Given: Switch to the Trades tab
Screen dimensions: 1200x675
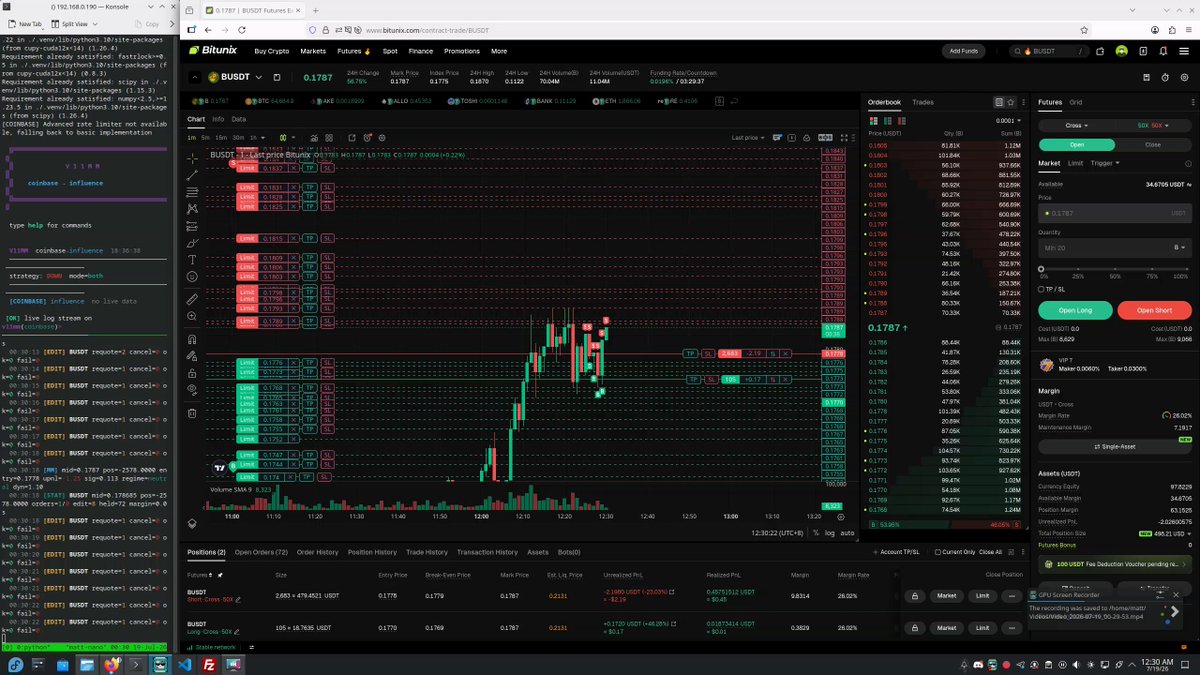Looking at the screenshot, I should click(x=923, y=102).
